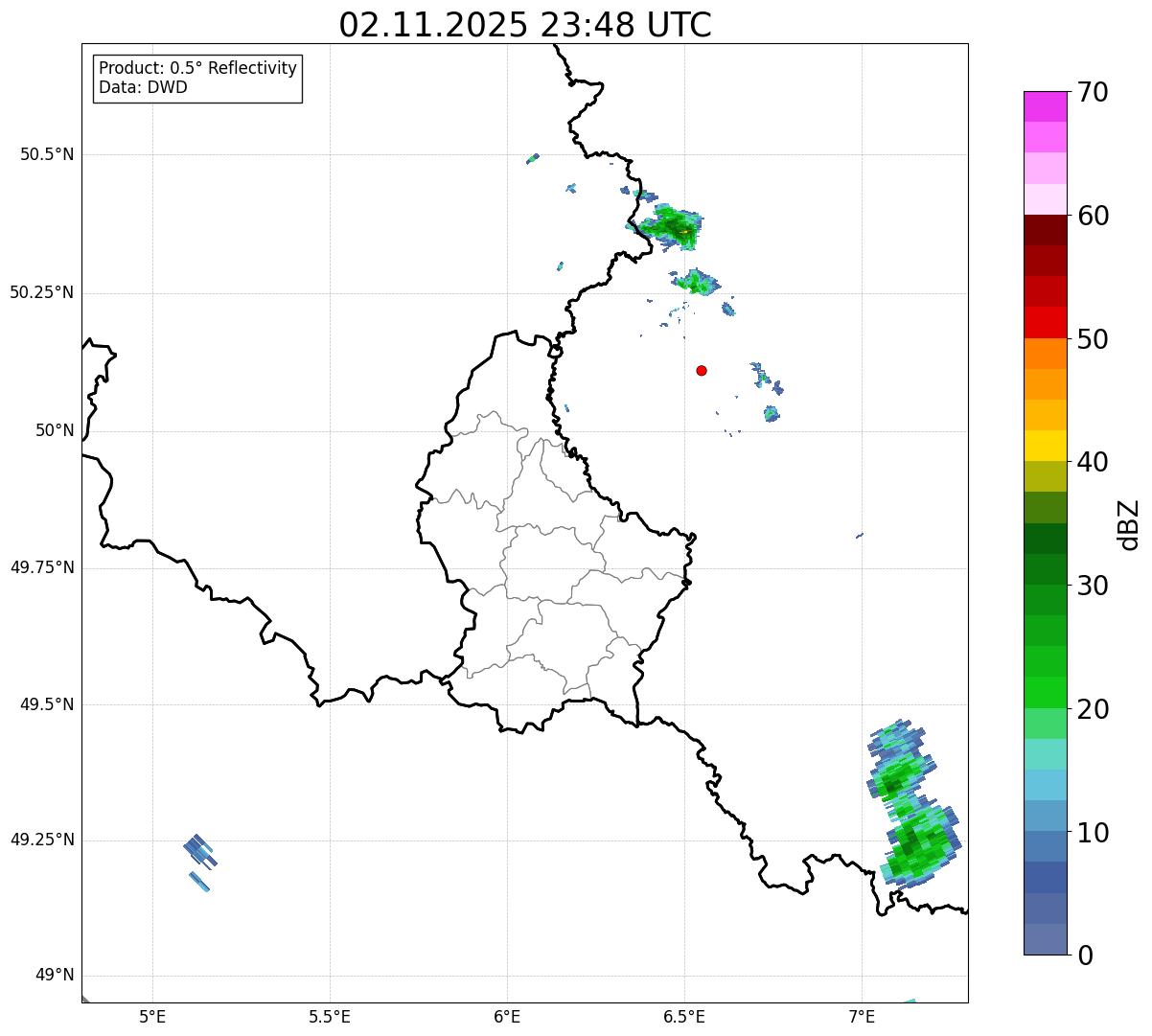Click the 6°E longitude label
Viewport: 1152px width, 1036px height.
(x=507, y=1016)
